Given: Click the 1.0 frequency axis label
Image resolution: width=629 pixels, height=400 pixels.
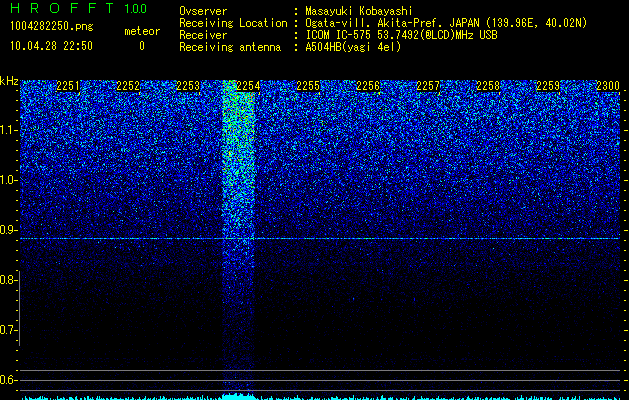Looking at the screenshot, I should 9,180.
